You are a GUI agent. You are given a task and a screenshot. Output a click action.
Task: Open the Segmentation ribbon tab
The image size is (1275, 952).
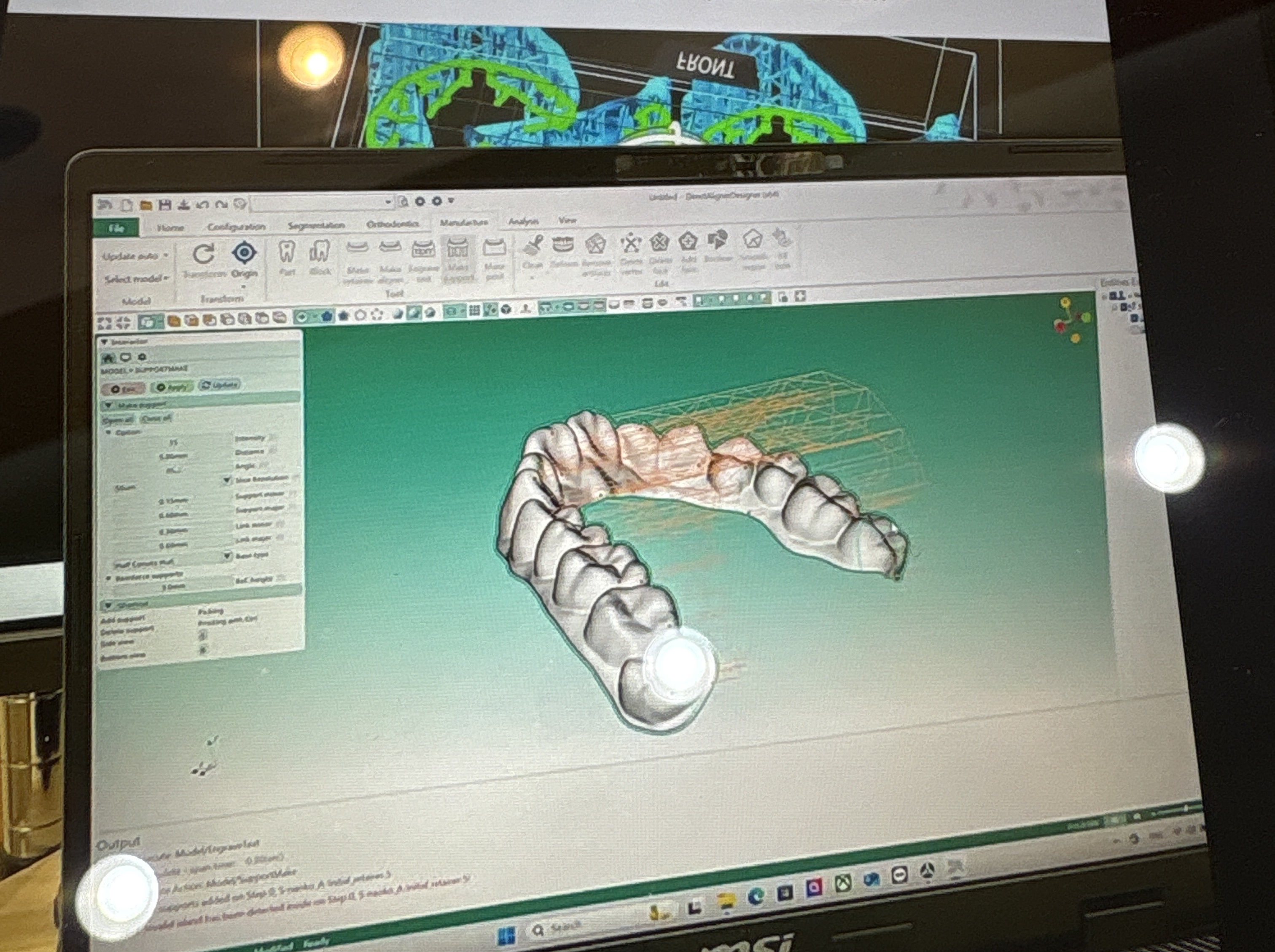click(x=316, y=225)
